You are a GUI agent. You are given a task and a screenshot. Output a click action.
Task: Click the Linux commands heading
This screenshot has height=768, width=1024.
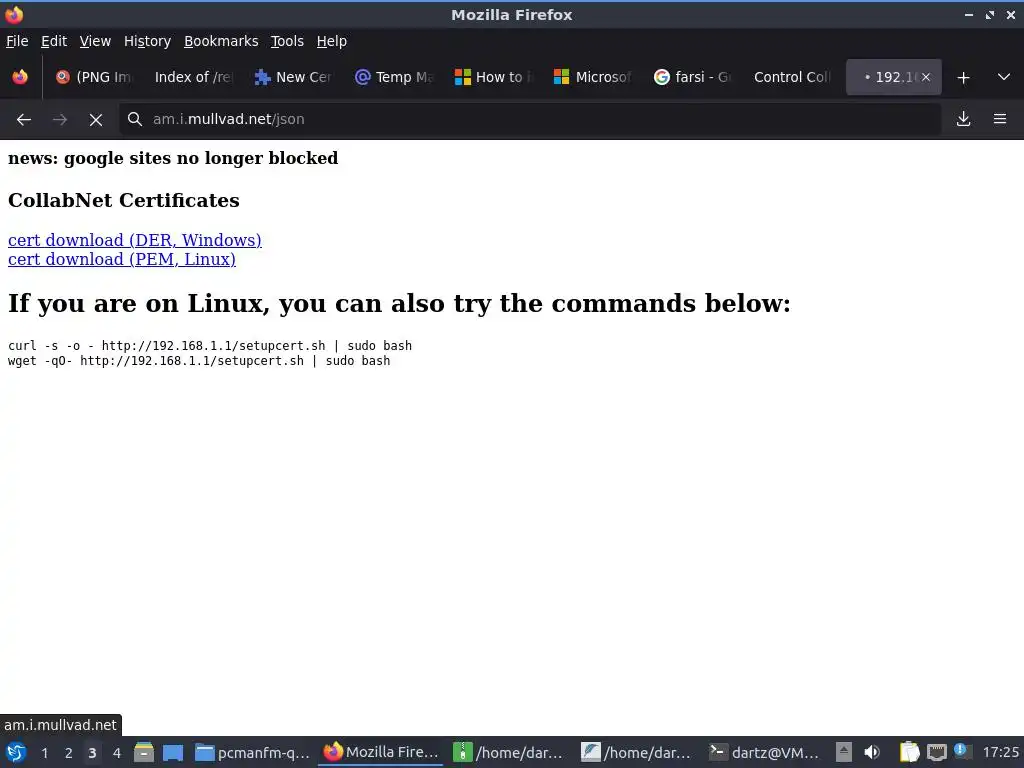(x=399, y=304)
